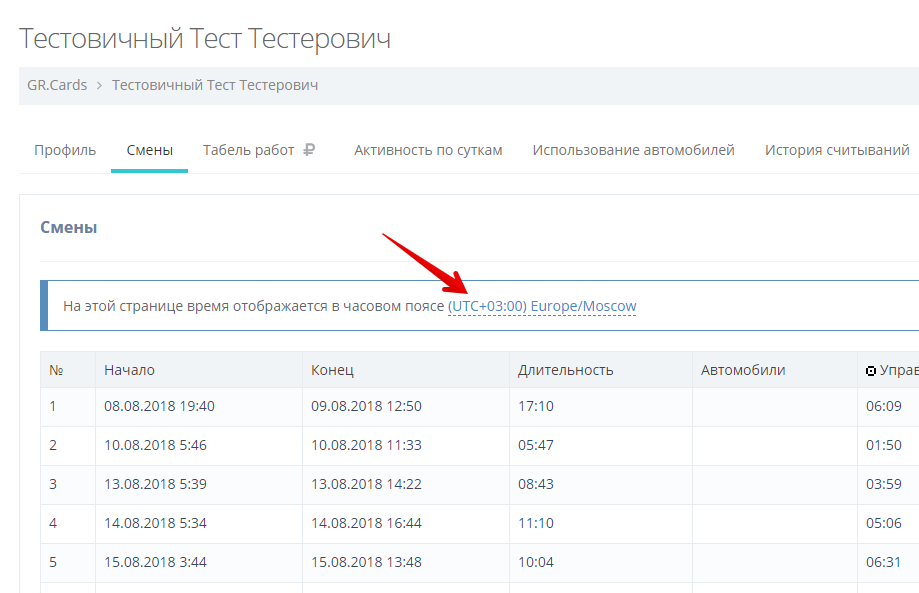Switch to the Табель работ tab
919x593 pixels.
[x=249, y=150]
